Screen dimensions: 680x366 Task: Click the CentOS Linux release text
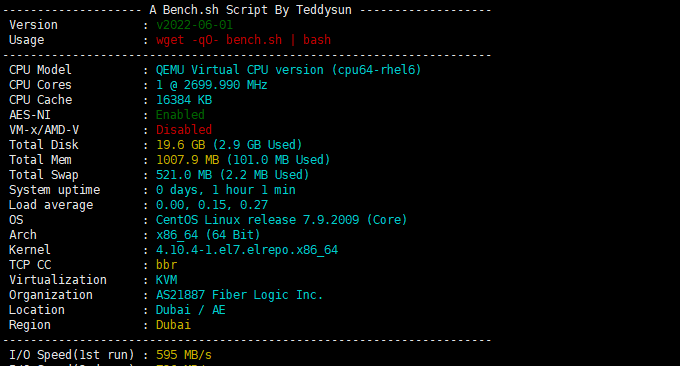coord(281,220)
